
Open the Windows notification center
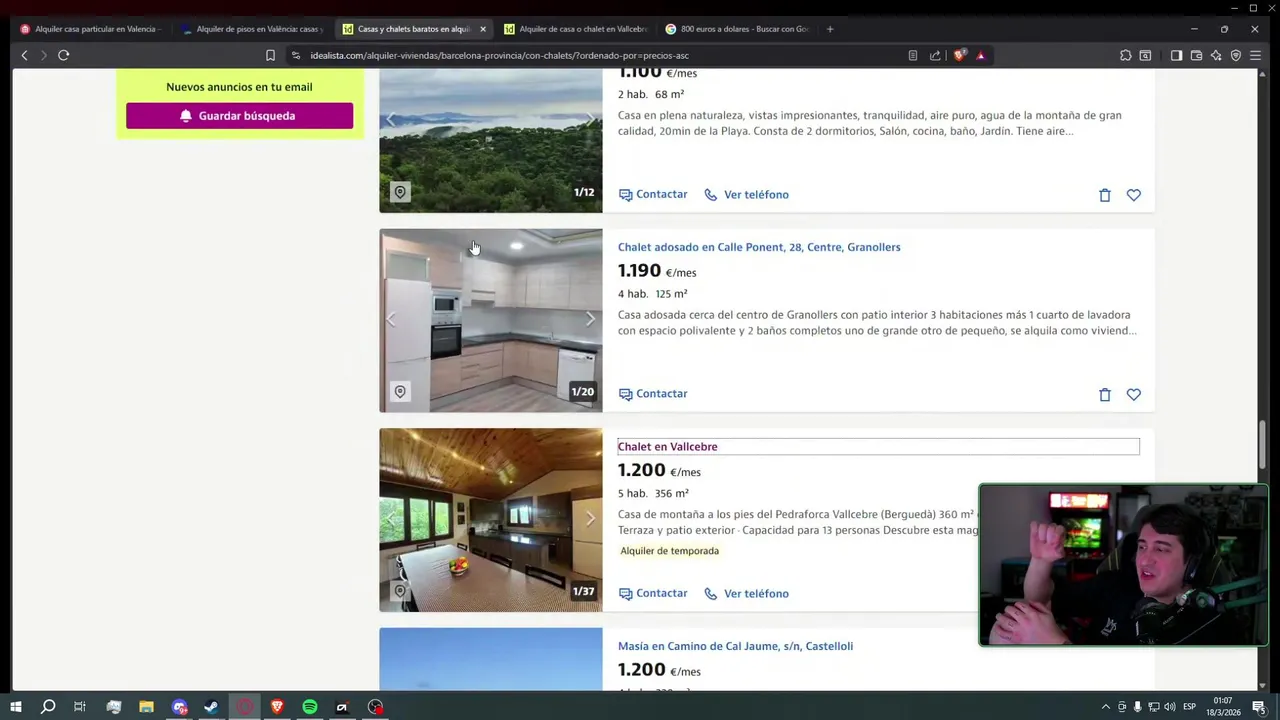[x=1259, y=707]
